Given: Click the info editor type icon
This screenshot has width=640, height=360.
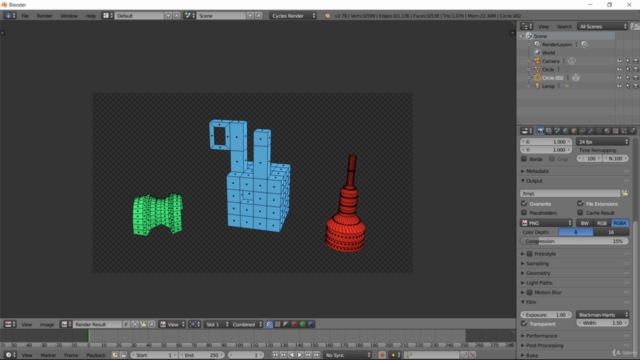Looking at the screenshot, I should click(10, 16).
